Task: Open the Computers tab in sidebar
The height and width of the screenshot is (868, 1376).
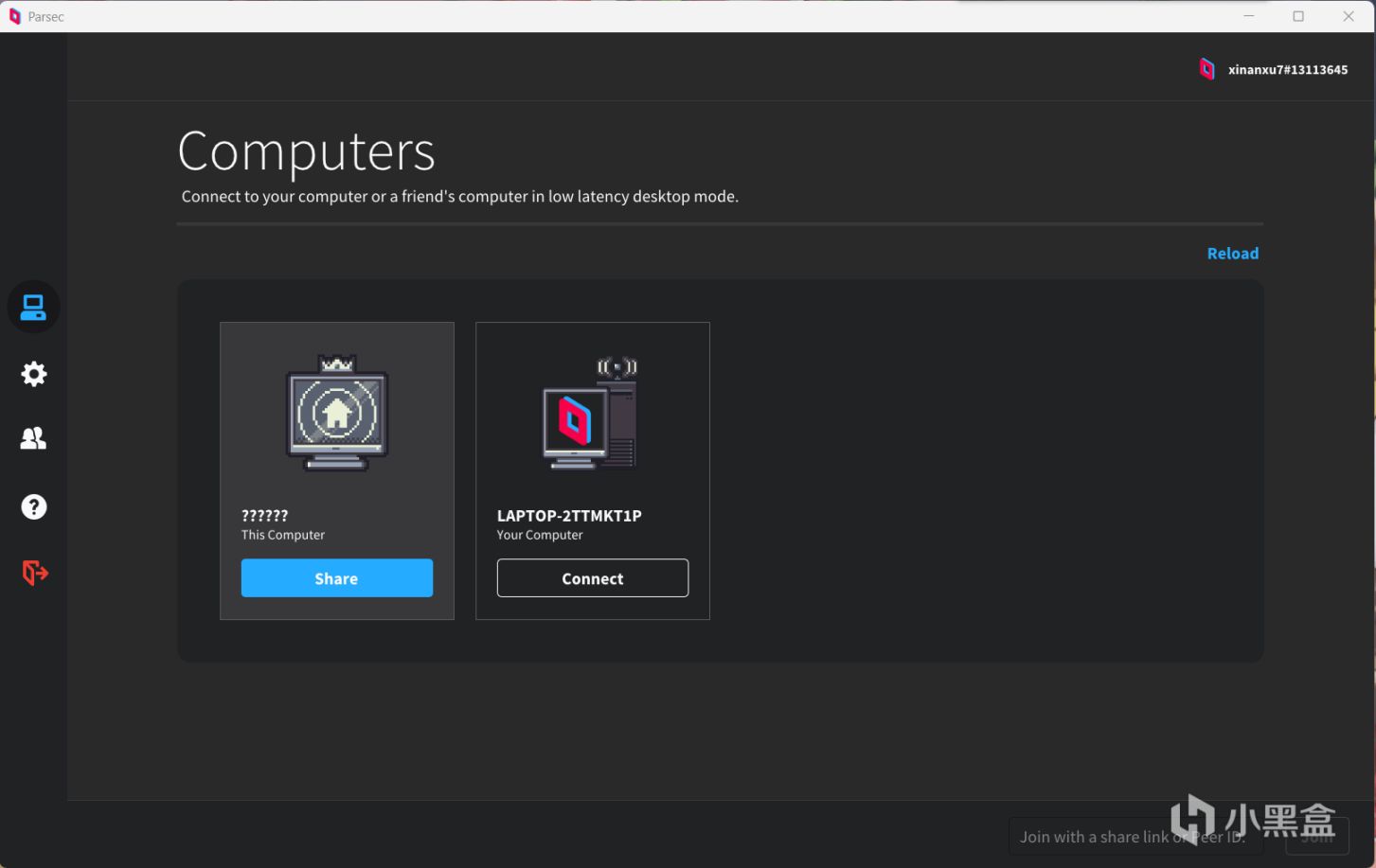Action: 33,308
